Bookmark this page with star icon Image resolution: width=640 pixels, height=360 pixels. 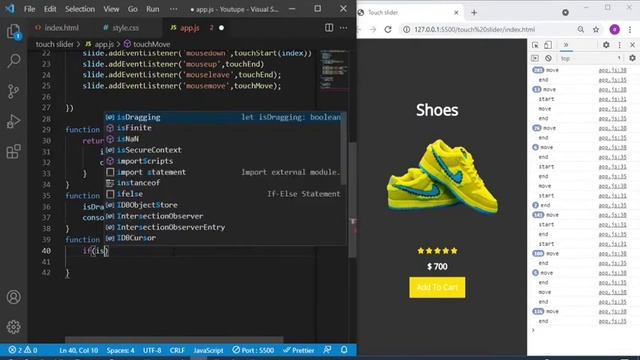[x=596, y=29]
